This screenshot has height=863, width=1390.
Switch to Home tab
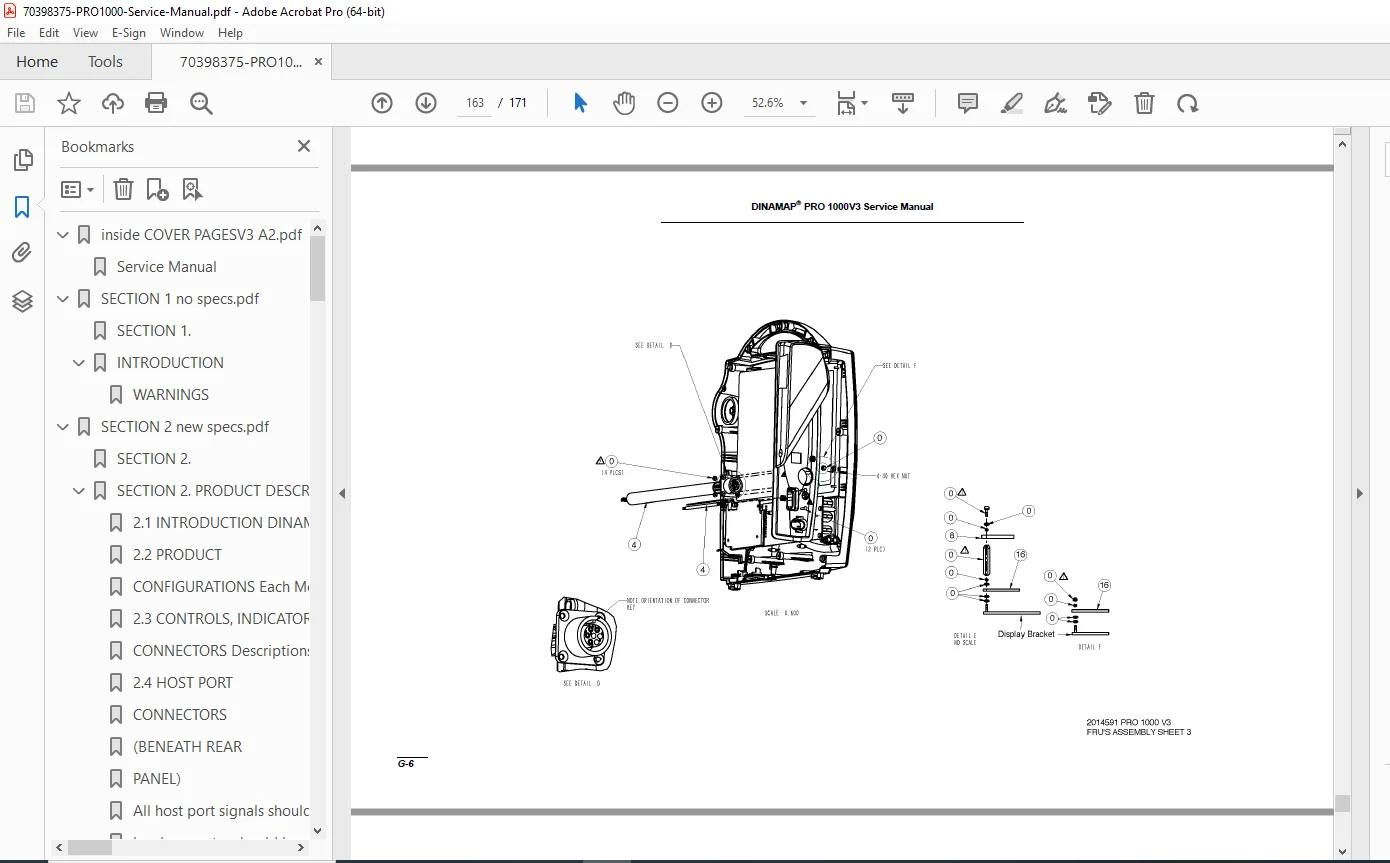pyautogui.click(x=37, y=61)
